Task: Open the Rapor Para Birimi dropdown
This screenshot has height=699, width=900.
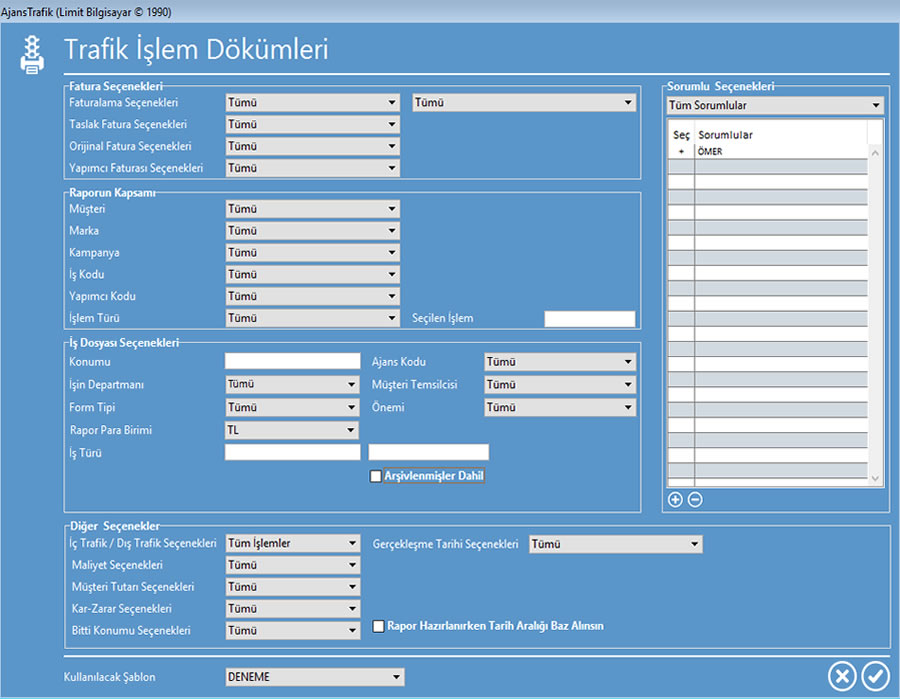Action: [292, 430]
